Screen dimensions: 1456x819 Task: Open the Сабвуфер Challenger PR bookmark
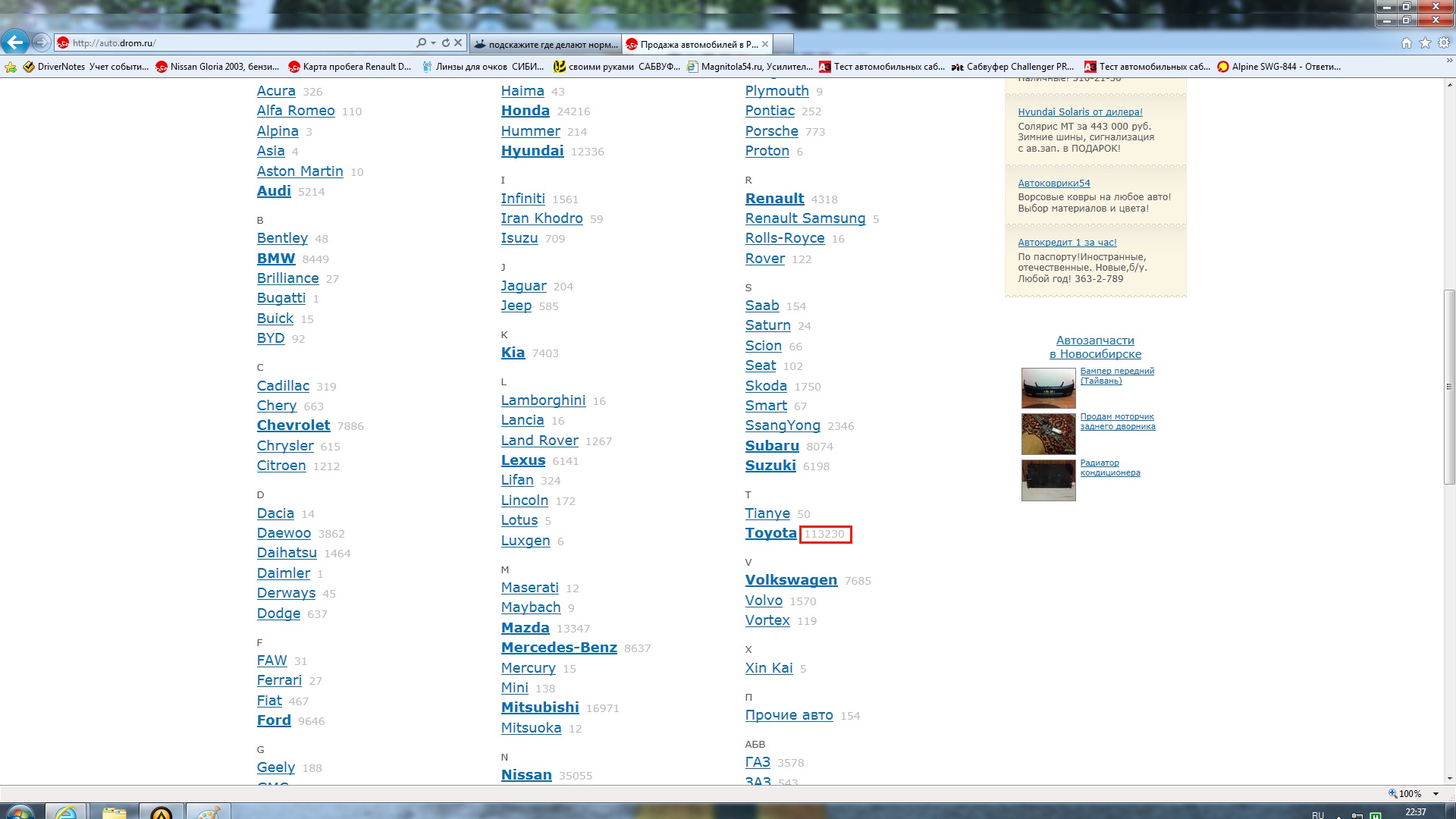coord(1013,67)
